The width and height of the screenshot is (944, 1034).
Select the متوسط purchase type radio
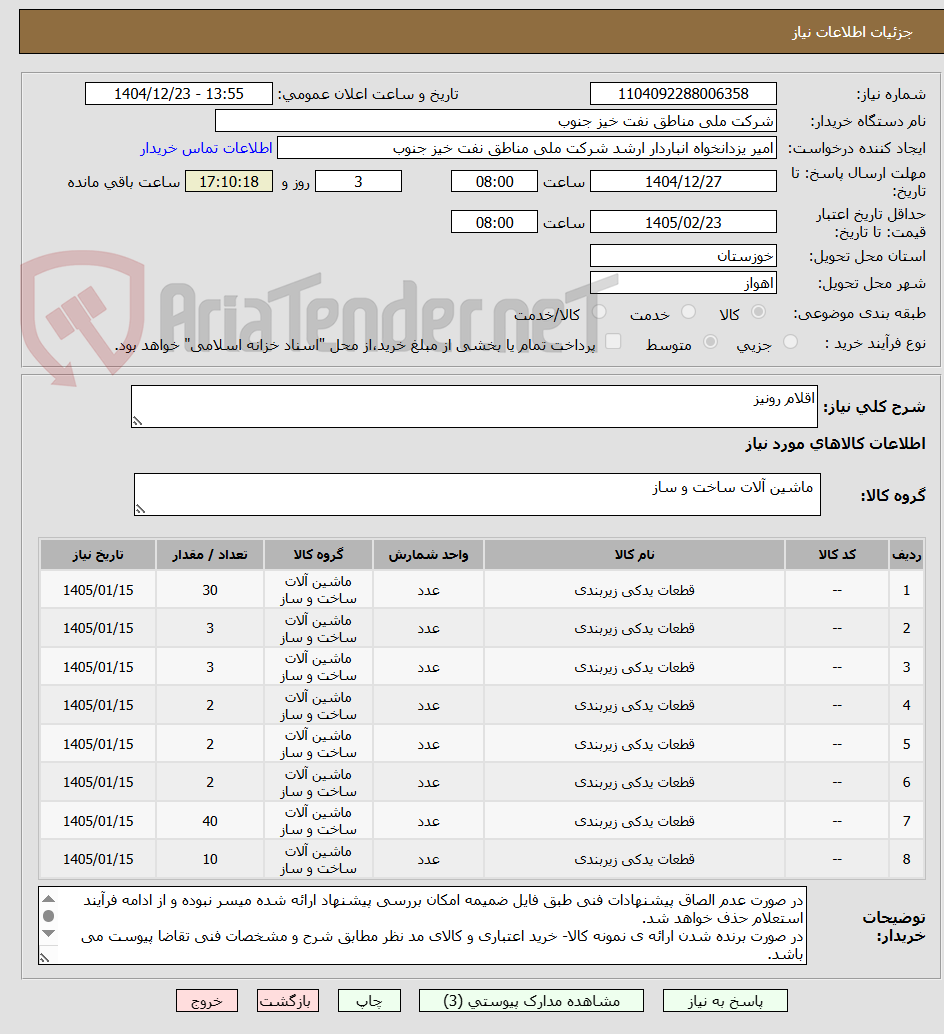pyautogui.click(x=711, y=342)
